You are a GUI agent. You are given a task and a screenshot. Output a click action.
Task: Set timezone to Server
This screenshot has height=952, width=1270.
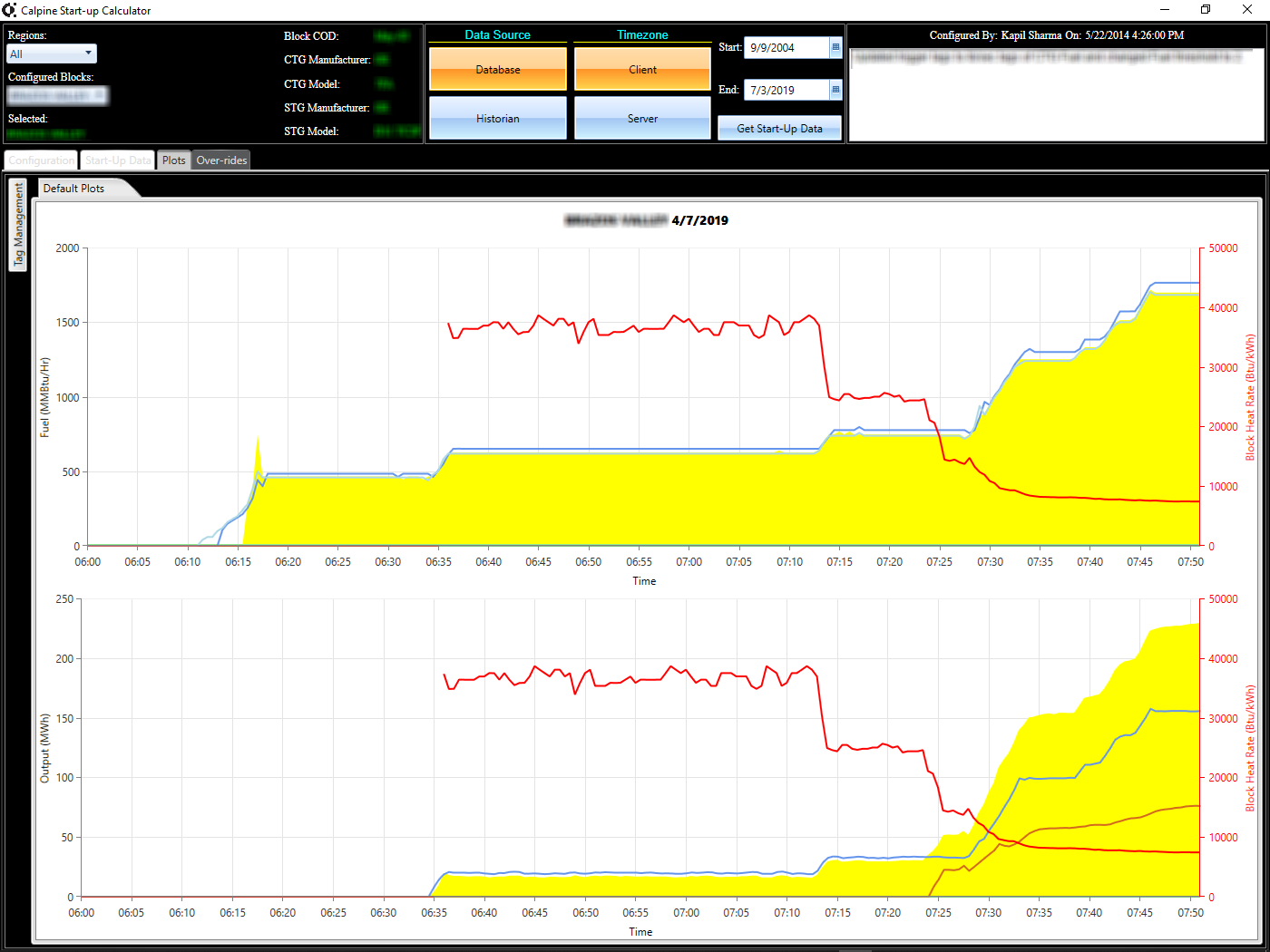coord(642,119)
